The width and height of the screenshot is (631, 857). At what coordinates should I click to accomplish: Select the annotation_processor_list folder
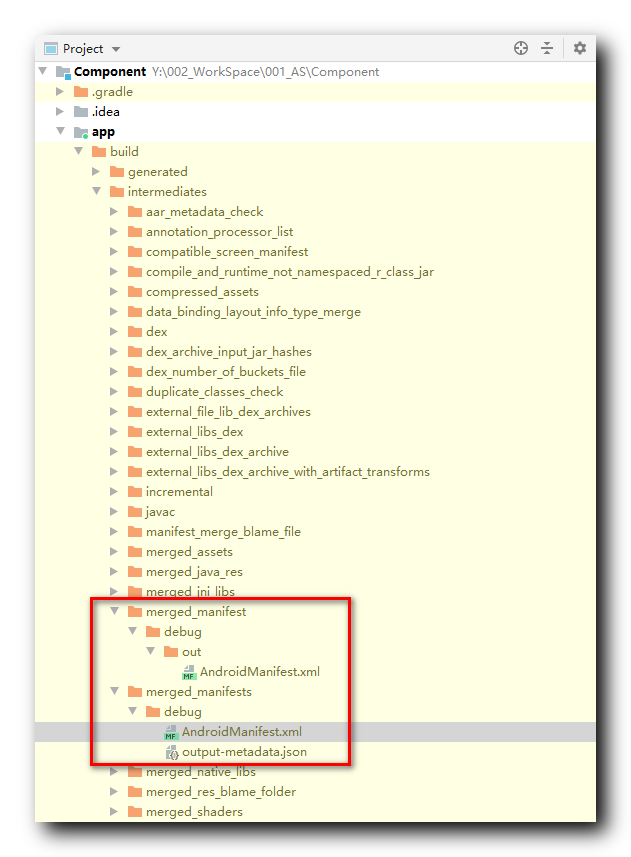coord(219,232)
